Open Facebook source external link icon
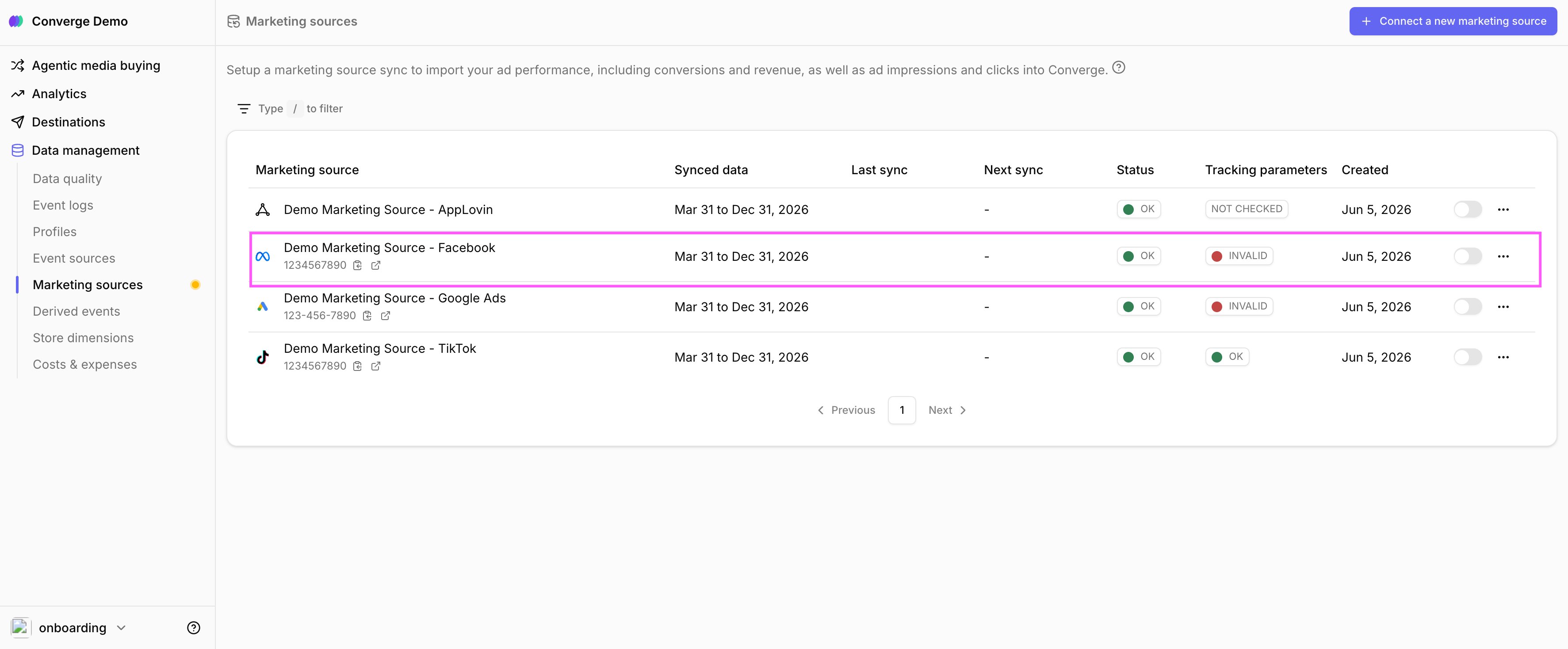The width and height of the screenshot is (1568, 649). (x=375, y=265)
